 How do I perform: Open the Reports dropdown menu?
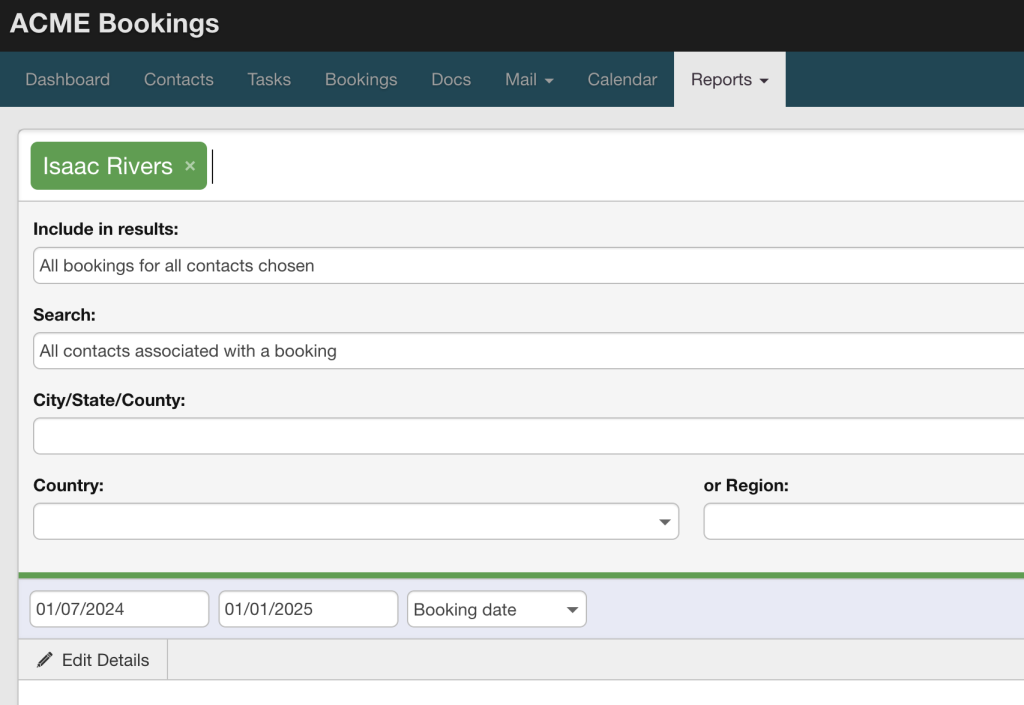click(729, 79)
